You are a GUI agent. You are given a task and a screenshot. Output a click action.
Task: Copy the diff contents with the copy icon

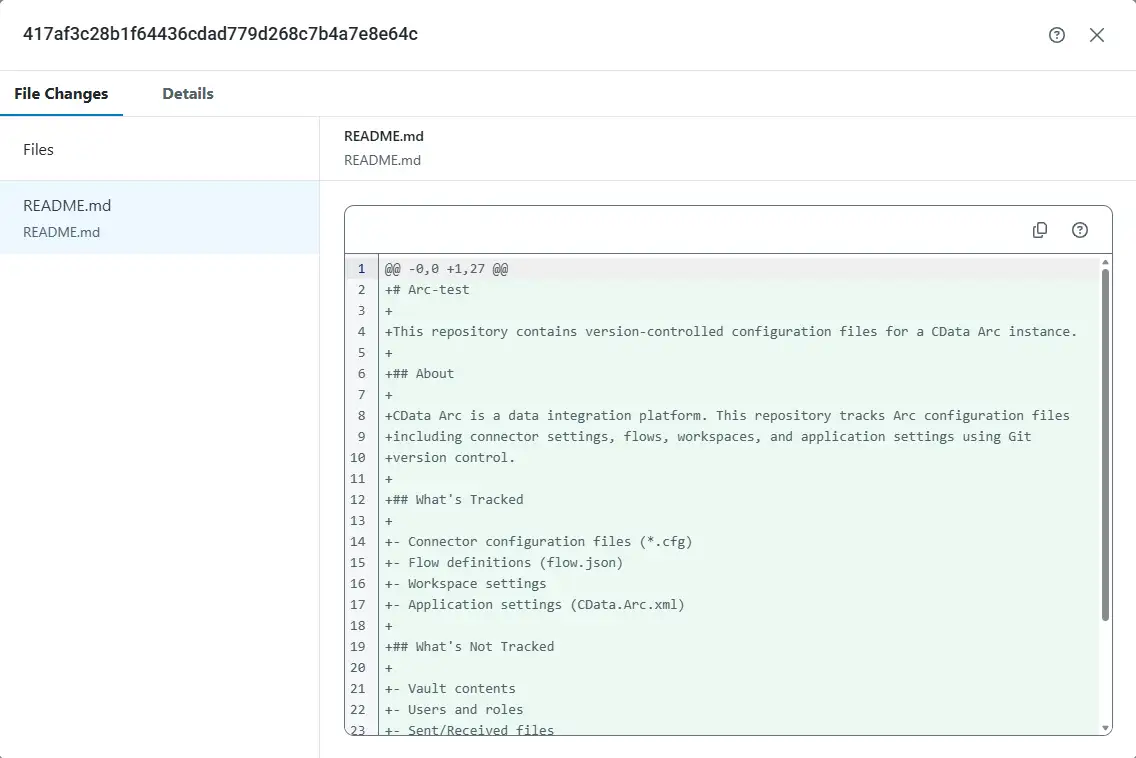click(1040, 230)
